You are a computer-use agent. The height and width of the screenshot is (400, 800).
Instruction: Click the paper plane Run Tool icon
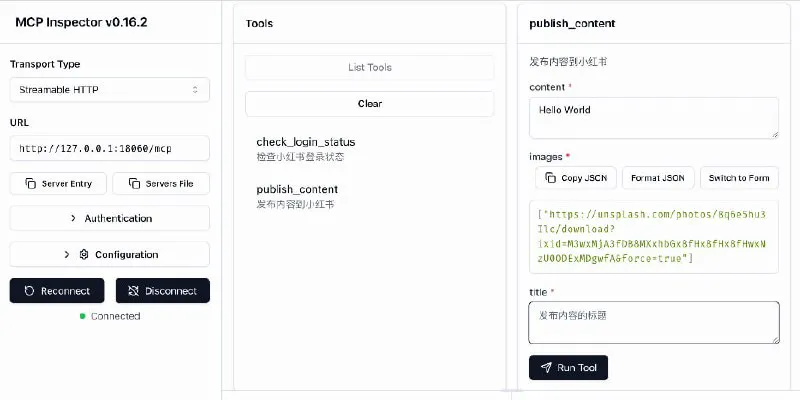click(x=546, y=367)
